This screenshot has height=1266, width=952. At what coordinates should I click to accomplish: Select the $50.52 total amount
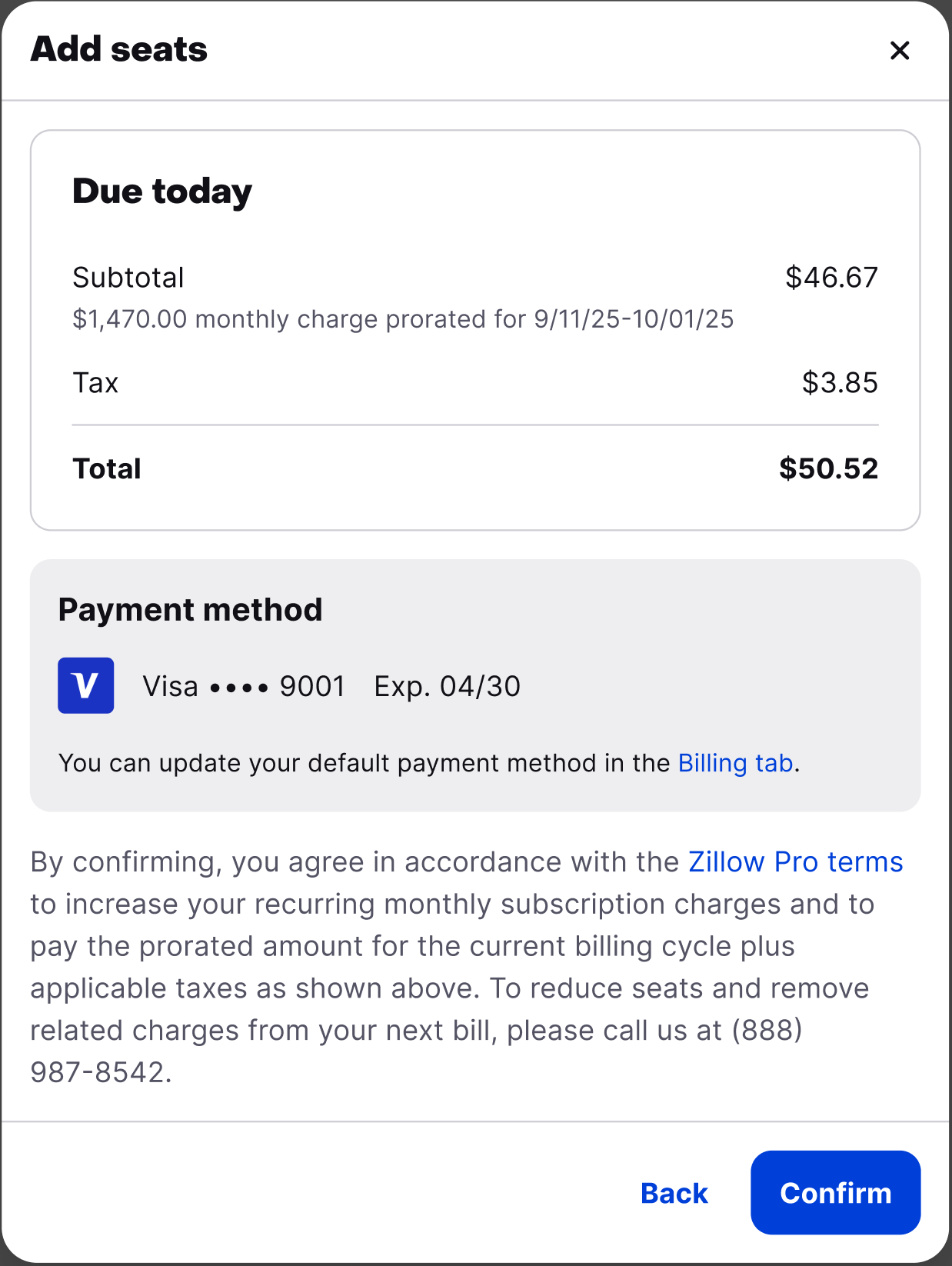[828, 469]
